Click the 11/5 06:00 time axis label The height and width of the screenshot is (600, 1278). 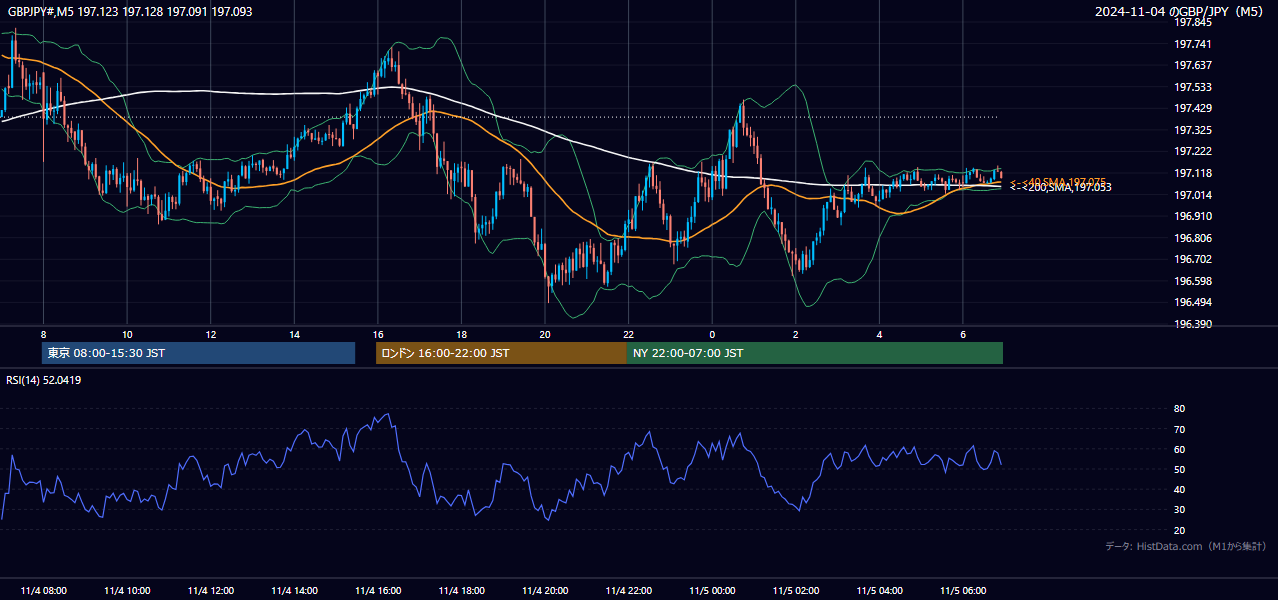[964, 590]
